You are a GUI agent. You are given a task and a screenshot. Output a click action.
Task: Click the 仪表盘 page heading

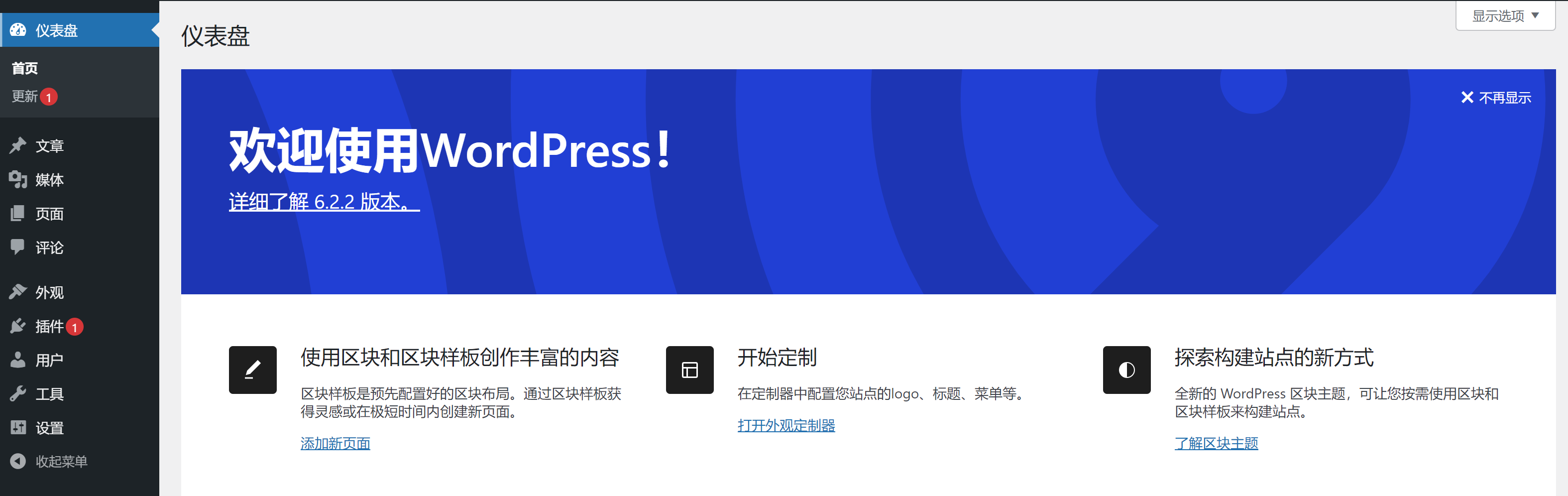(216, 36)
